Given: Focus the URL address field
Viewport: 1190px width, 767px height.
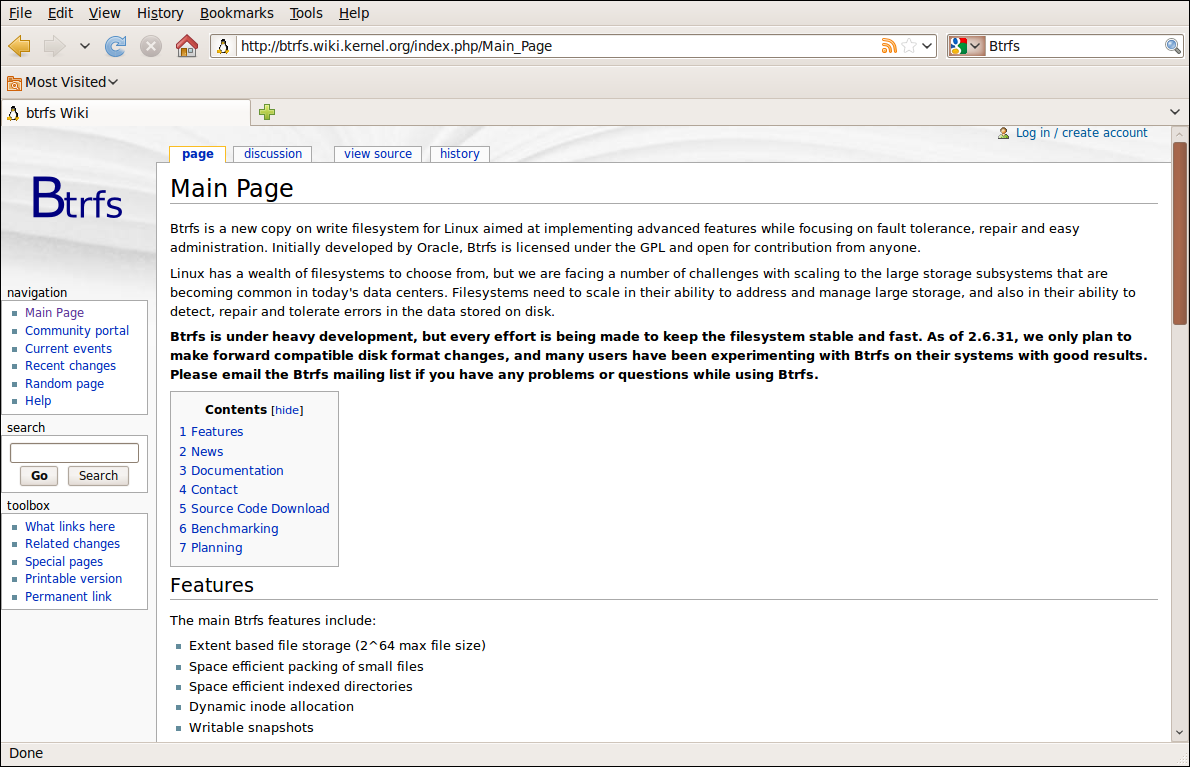Looking at the screenshot, I should point(557,46).
